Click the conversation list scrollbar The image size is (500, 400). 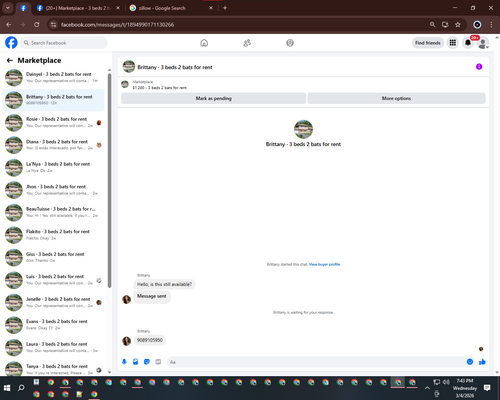tap(109, 180)
